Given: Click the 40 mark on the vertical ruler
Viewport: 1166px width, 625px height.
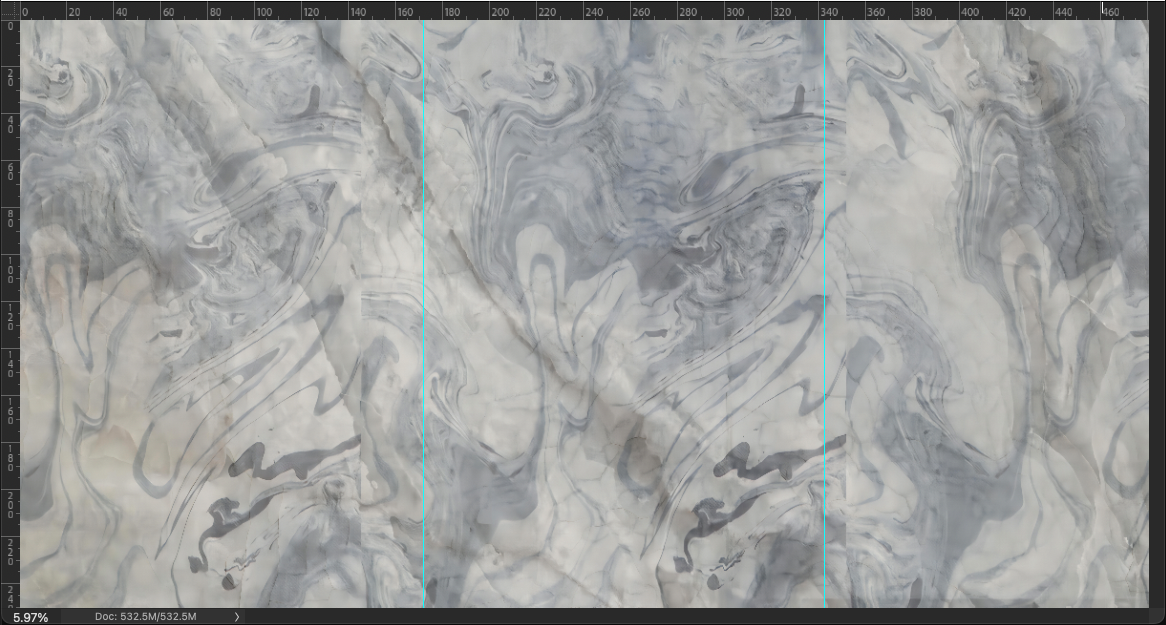Looking at the screenshot, I should (x=10, y=124).
